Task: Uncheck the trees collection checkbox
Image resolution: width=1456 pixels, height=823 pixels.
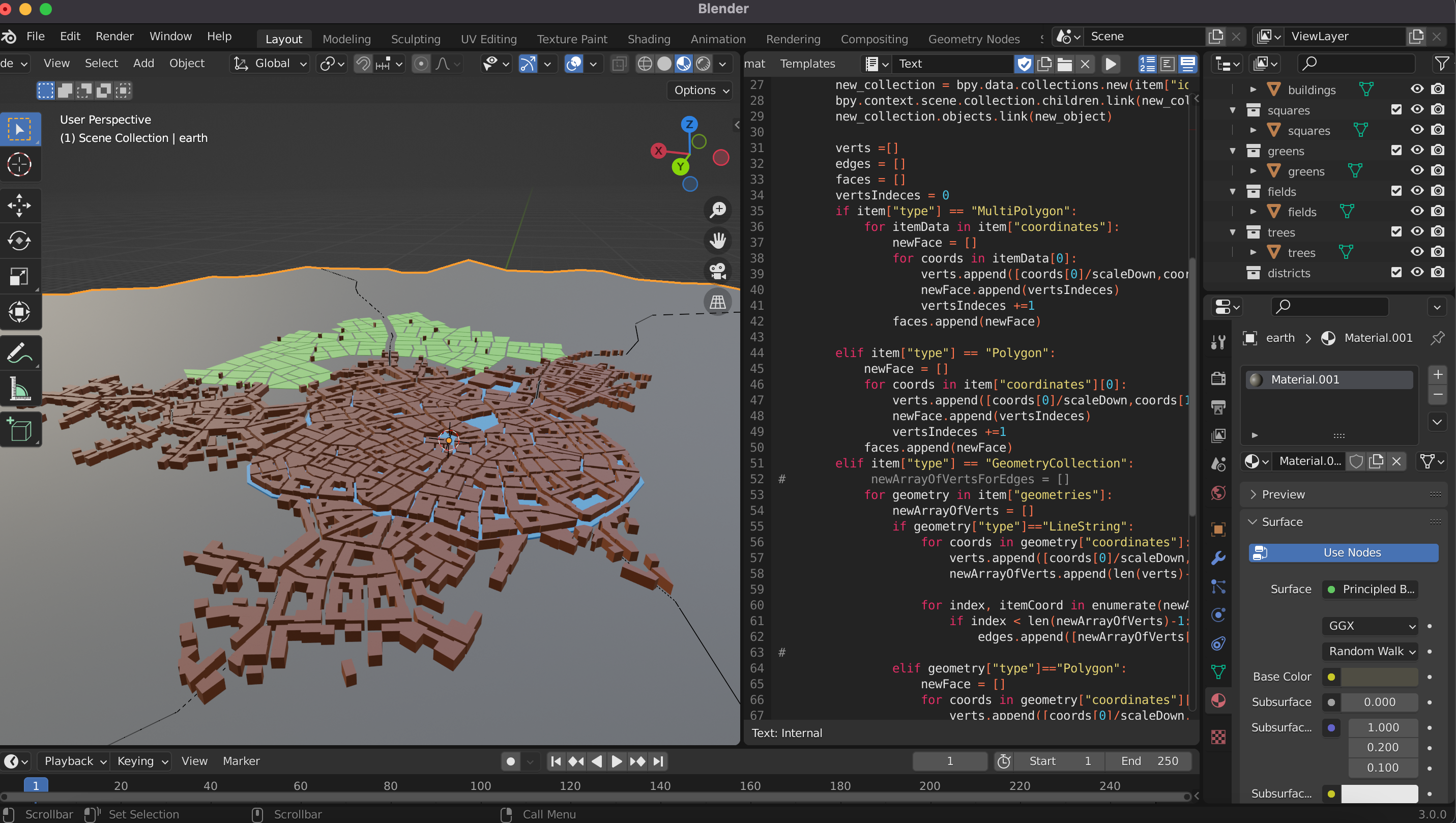Action: point(1396,232)
